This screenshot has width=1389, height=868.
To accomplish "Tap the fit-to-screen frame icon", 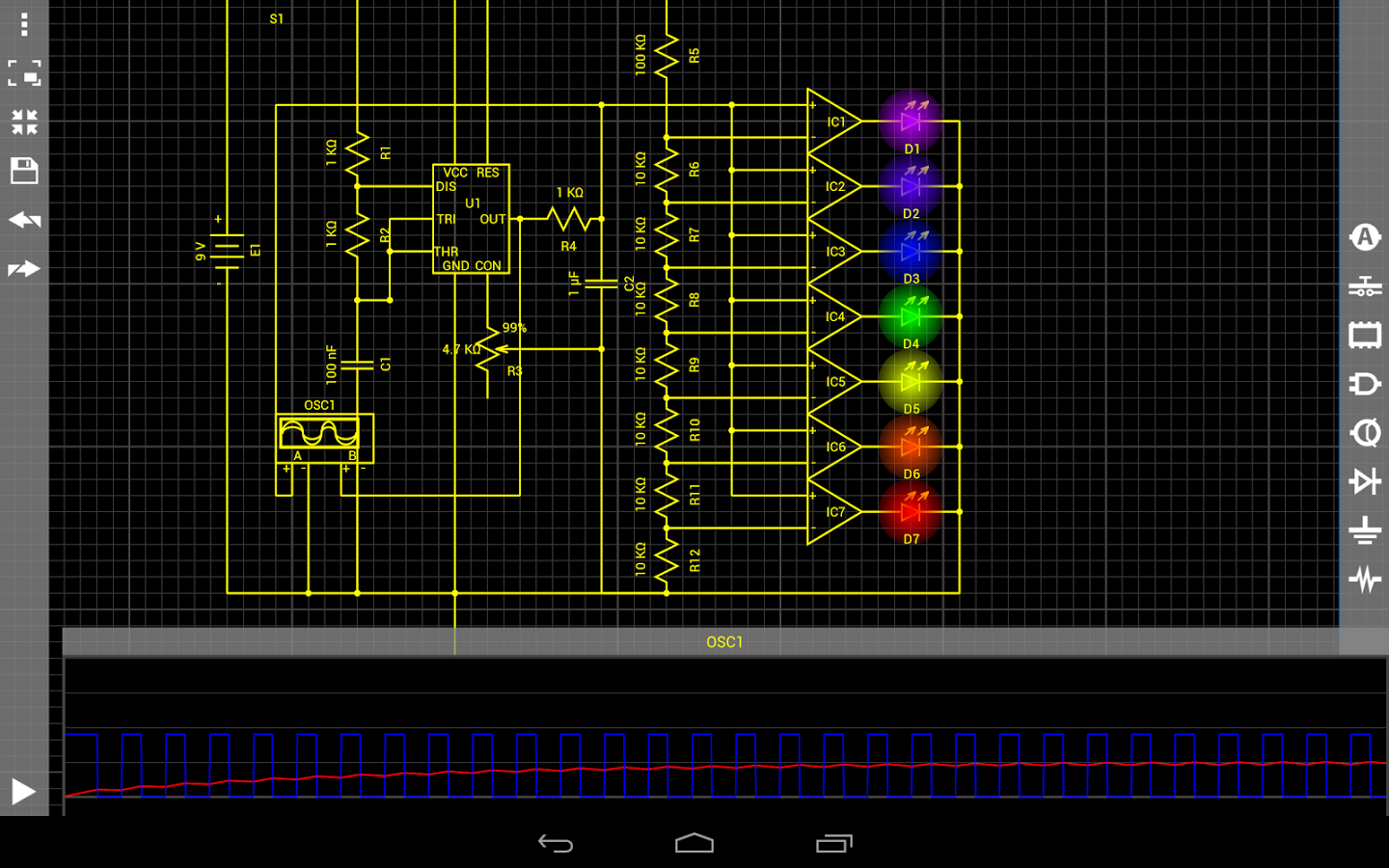I will pos(24,73).
